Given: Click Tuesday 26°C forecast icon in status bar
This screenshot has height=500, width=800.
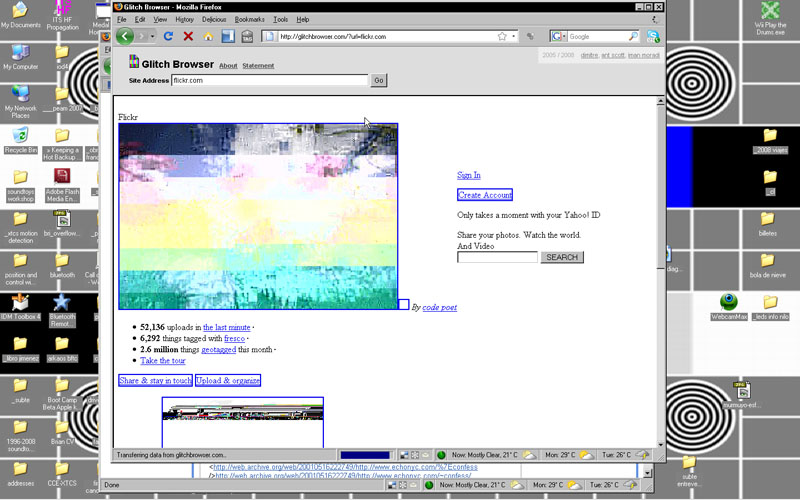Looking at the screenshot, I should point(642,455).
